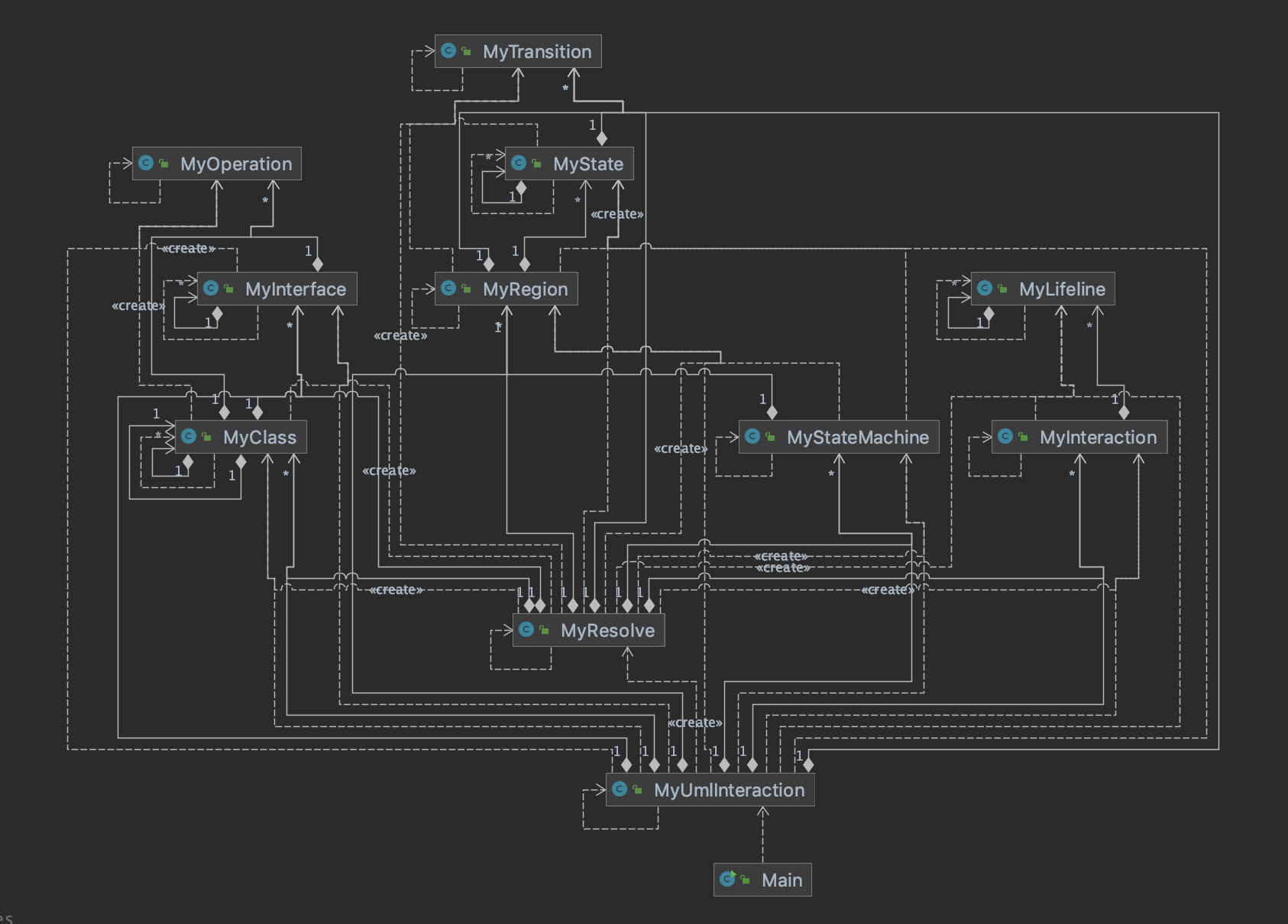
Task: Click the runnable class icon on the Main node
Action: [x=727, y=879]
